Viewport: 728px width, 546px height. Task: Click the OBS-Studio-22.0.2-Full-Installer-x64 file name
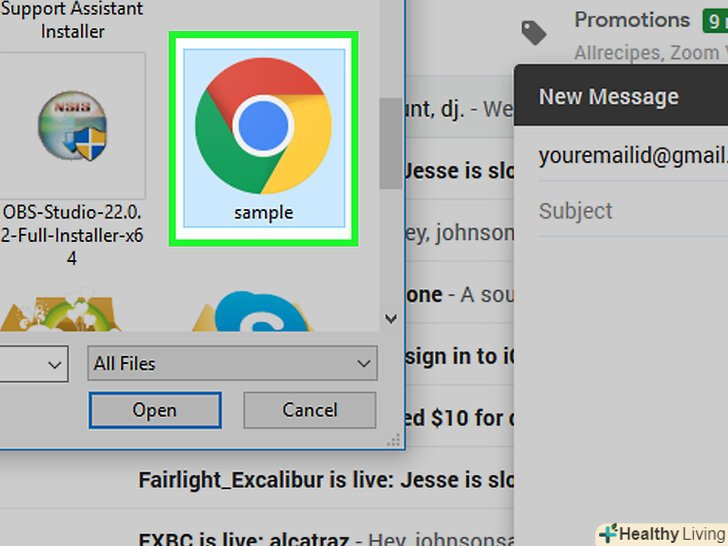point(72,235)
